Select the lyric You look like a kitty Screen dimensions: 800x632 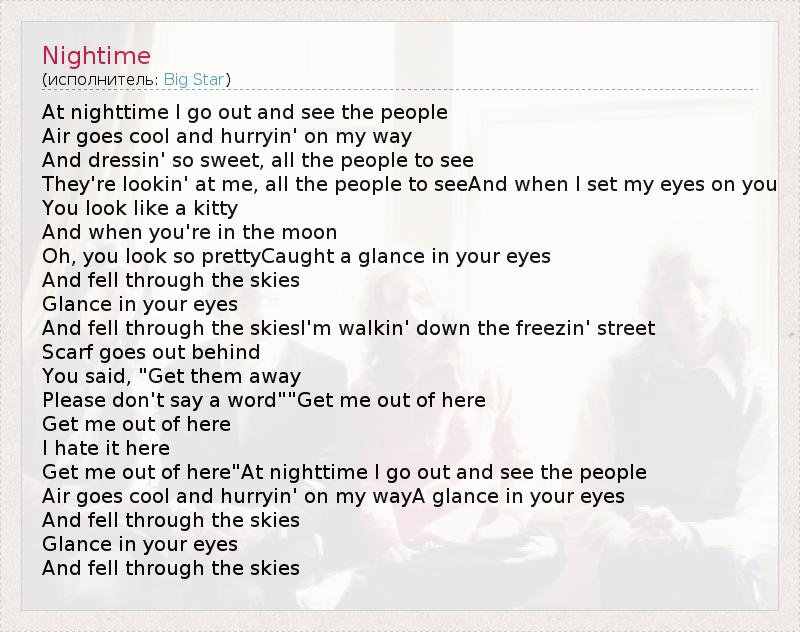140,208
